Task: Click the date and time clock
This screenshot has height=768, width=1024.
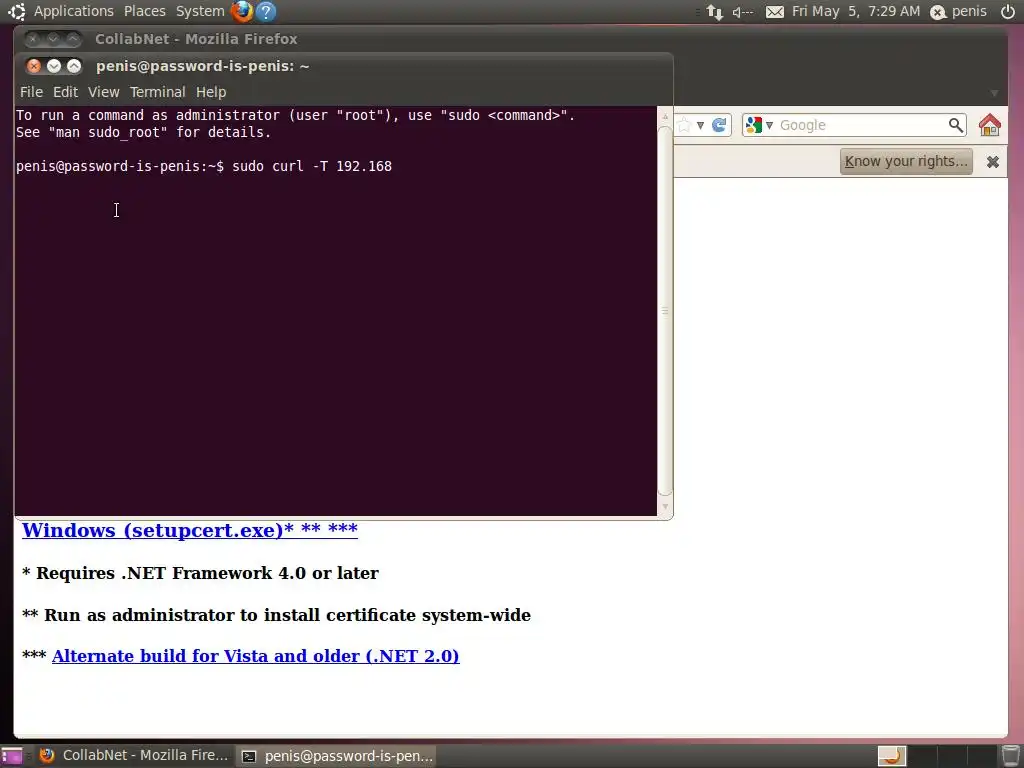Action: (856, 11)
